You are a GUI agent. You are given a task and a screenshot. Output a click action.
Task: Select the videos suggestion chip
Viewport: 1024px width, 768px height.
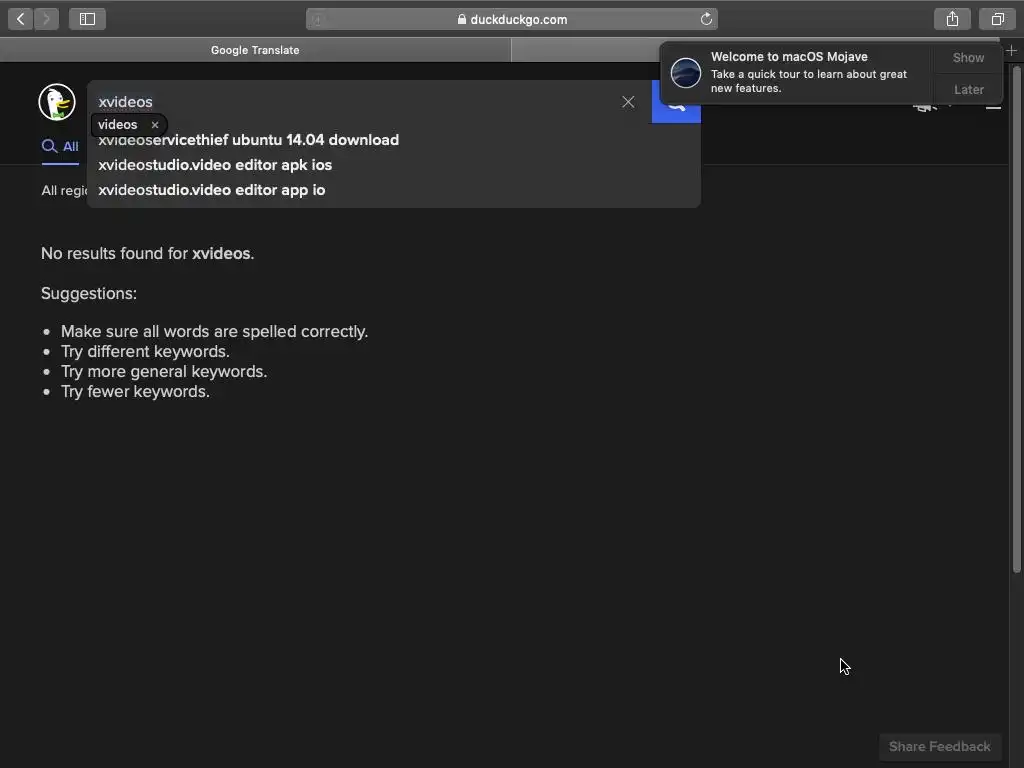tap(118, 125)
